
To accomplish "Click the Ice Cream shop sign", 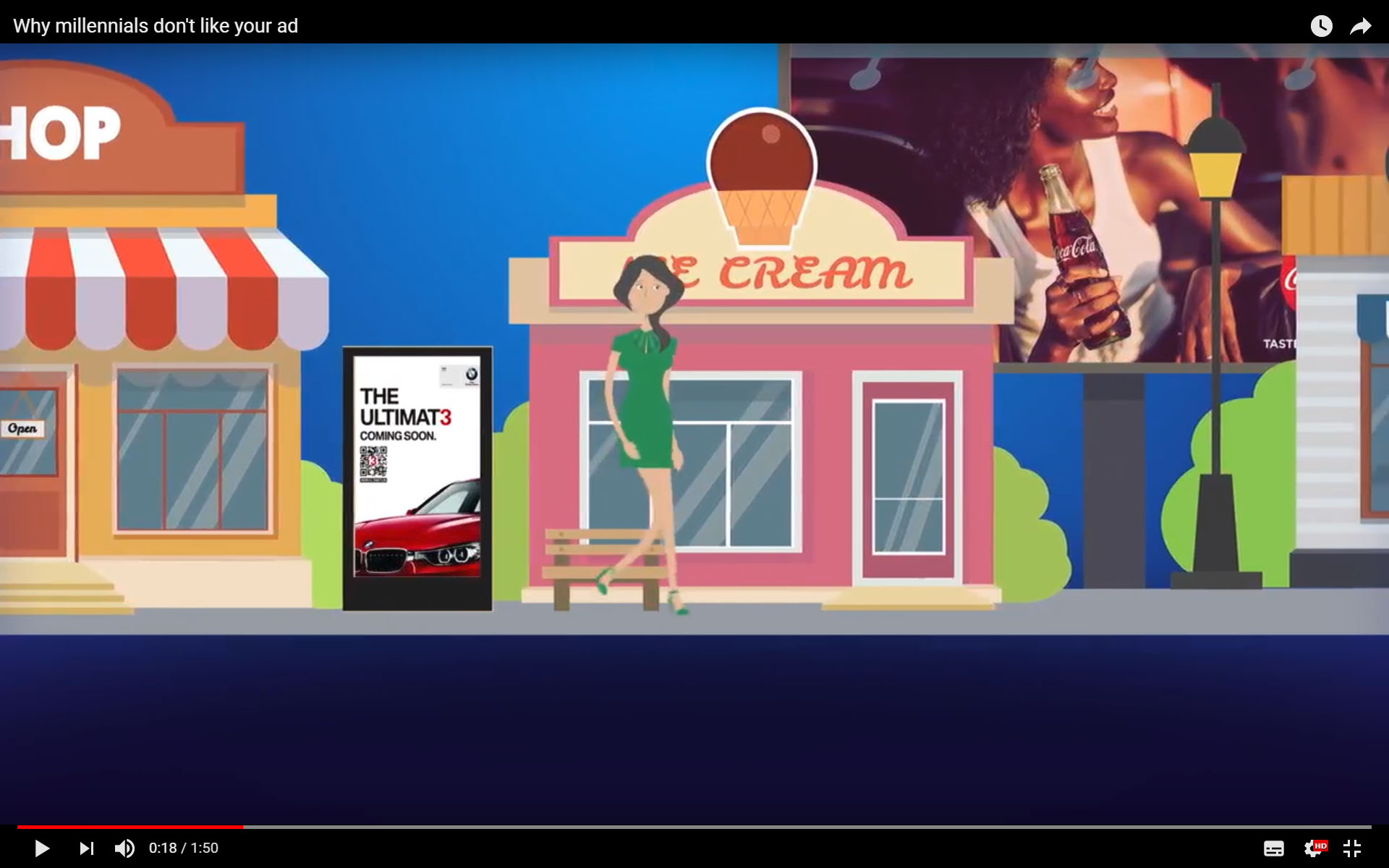I will click(x=796, y=273).
